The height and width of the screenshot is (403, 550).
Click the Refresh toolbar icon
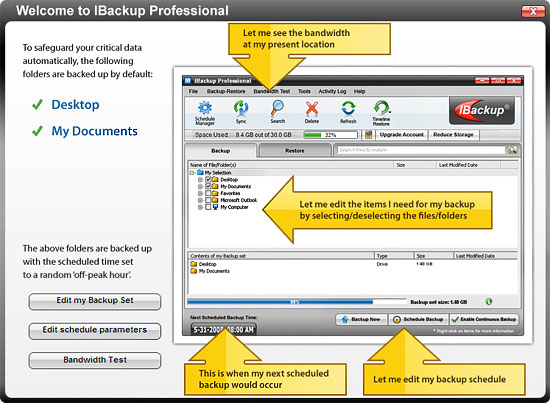click(348, 112)
